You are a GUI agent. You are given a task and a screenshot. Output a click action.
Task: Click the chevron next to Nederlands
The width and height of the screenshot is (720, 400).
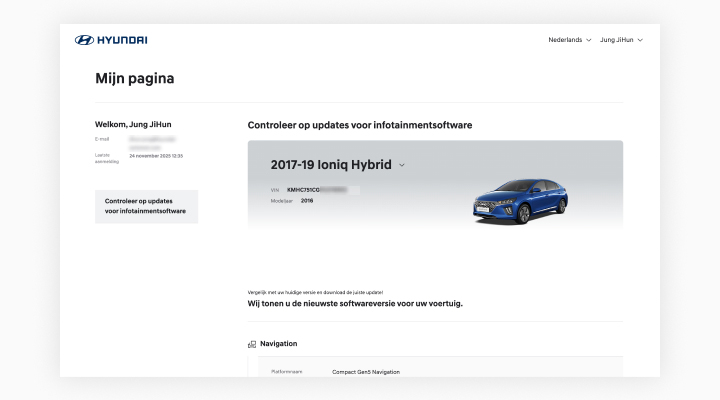pyautogui.click(x=588, y=40)
